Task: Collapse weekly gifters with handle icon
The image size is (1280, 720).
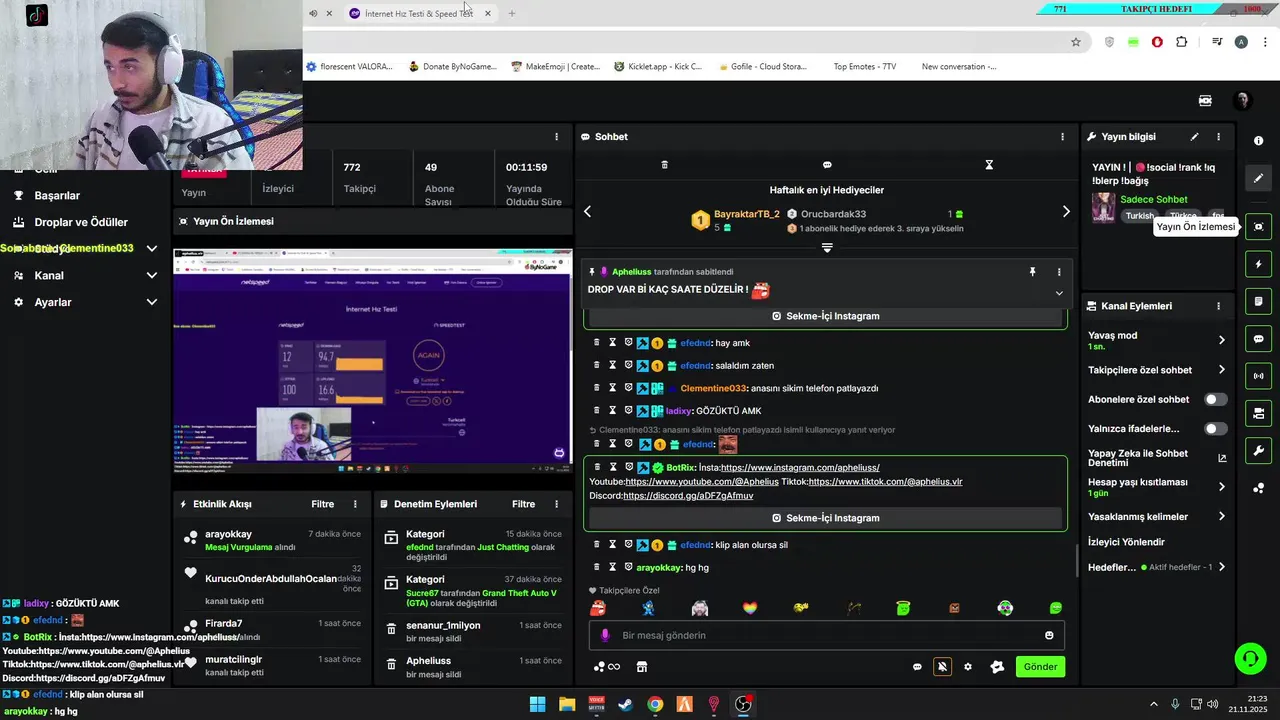Action: pyautogui.click(x=827, y=247)
